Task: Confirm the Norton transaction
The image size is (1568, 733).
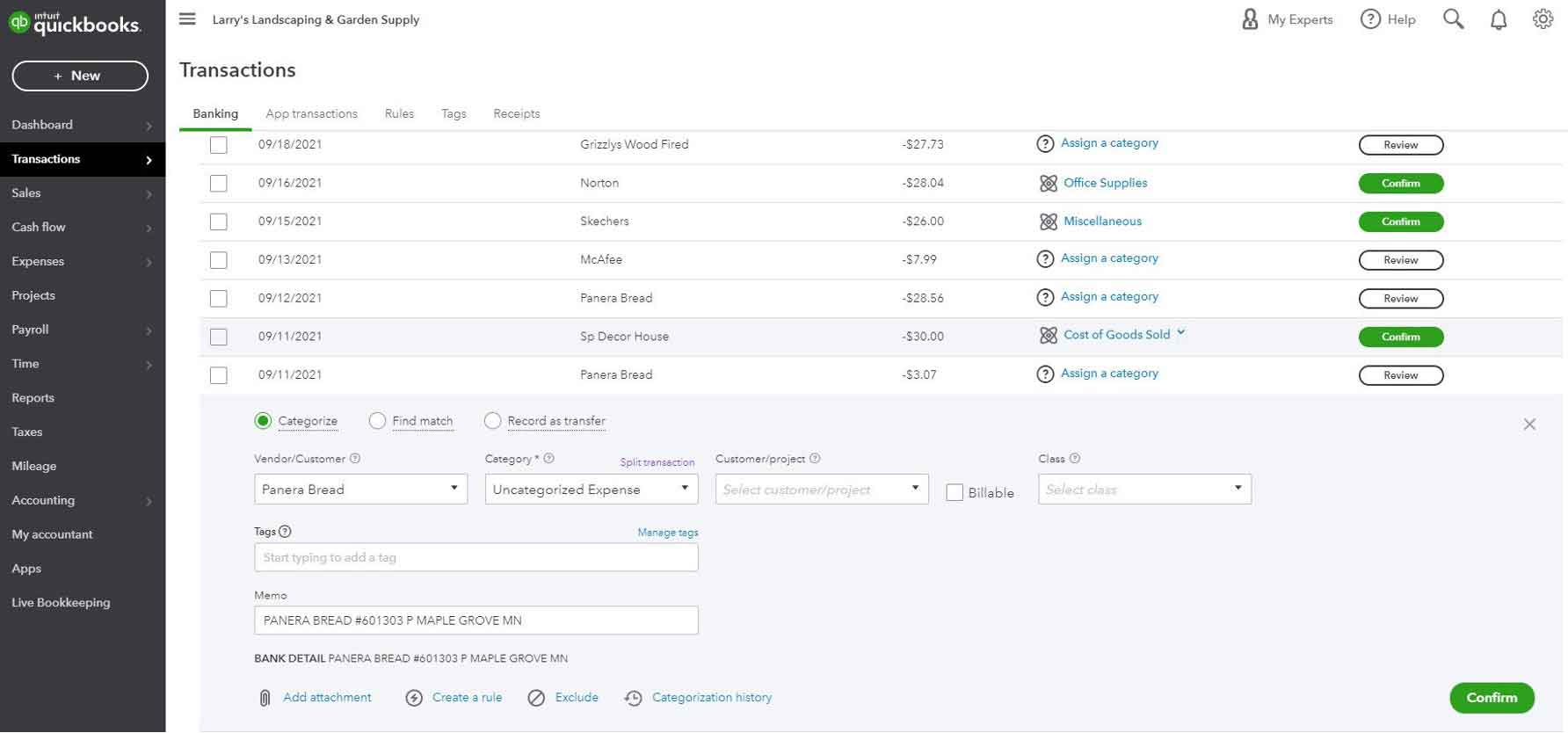Action: (1401, 183)
